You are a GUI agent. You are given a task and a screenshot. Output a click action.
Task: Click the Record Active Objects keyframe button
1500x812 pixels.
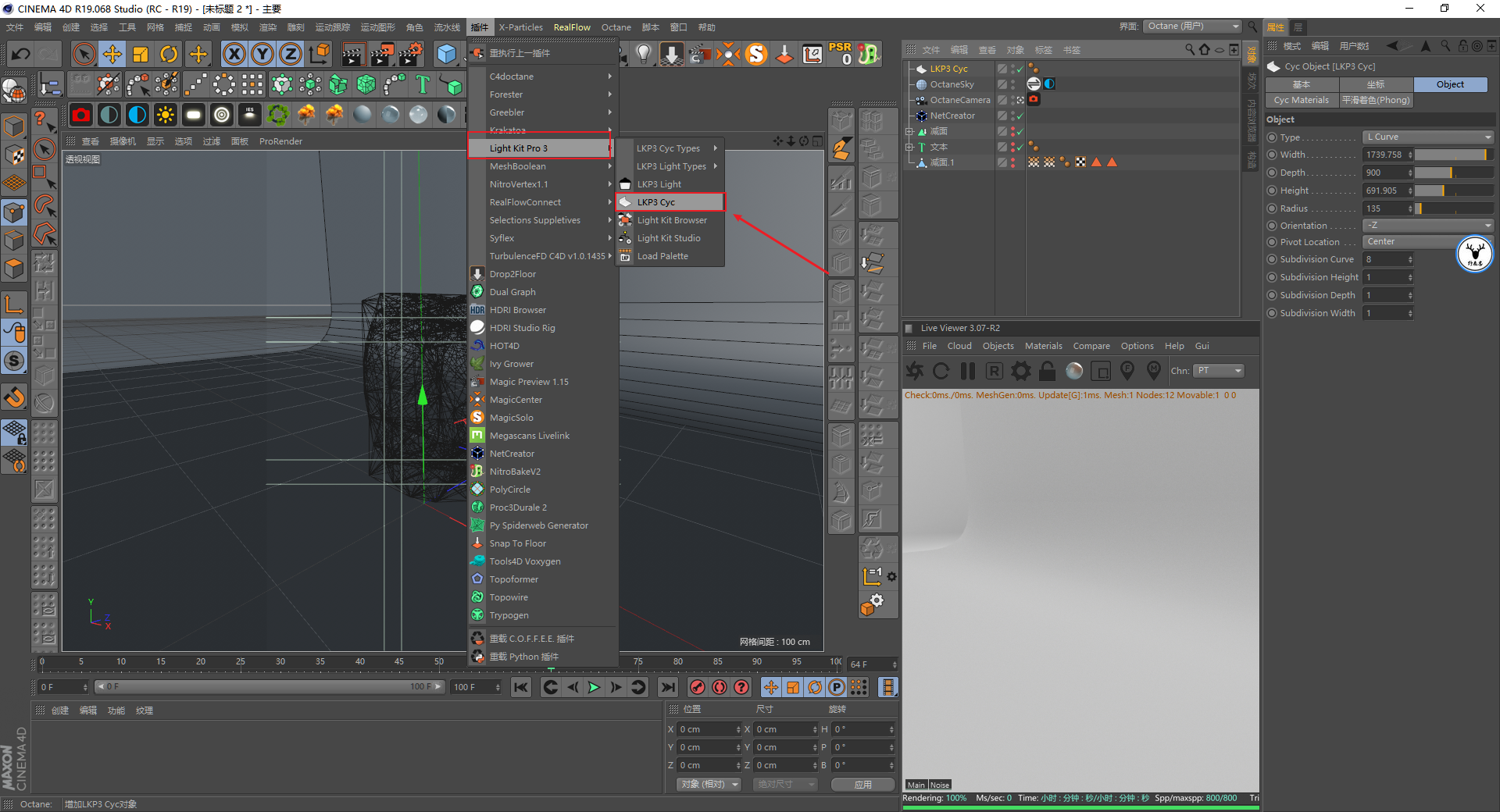click(698, 687)
